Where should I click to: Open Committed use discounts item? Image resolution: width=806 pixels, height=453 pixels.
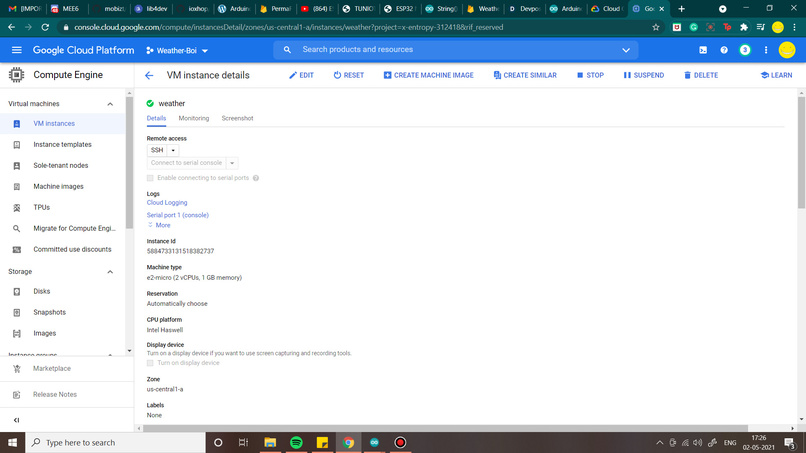coord(63,249)
